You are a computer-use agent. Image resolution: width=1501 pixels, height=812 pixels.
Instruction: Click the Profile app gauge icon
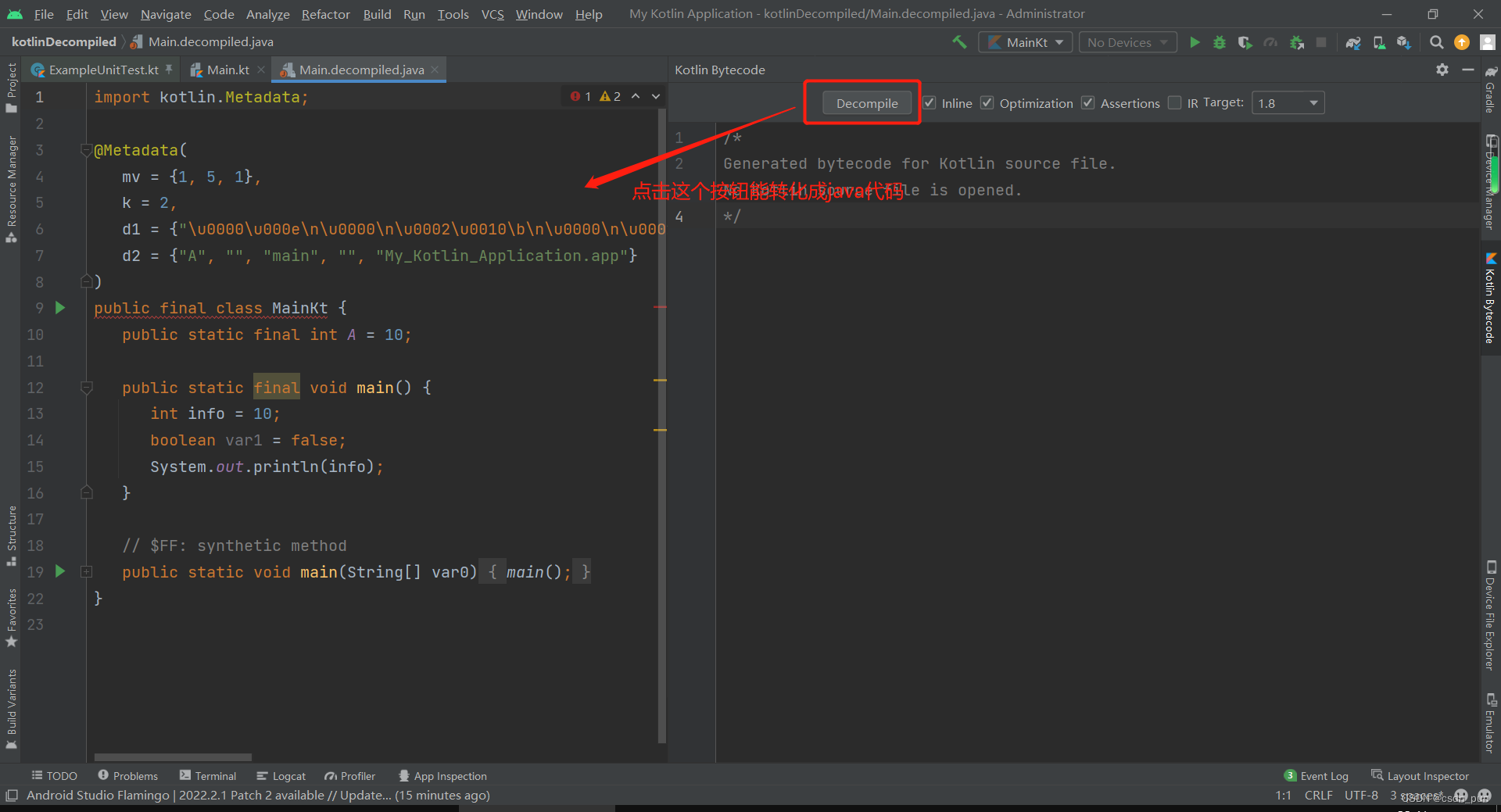(x=1271, y=42)
